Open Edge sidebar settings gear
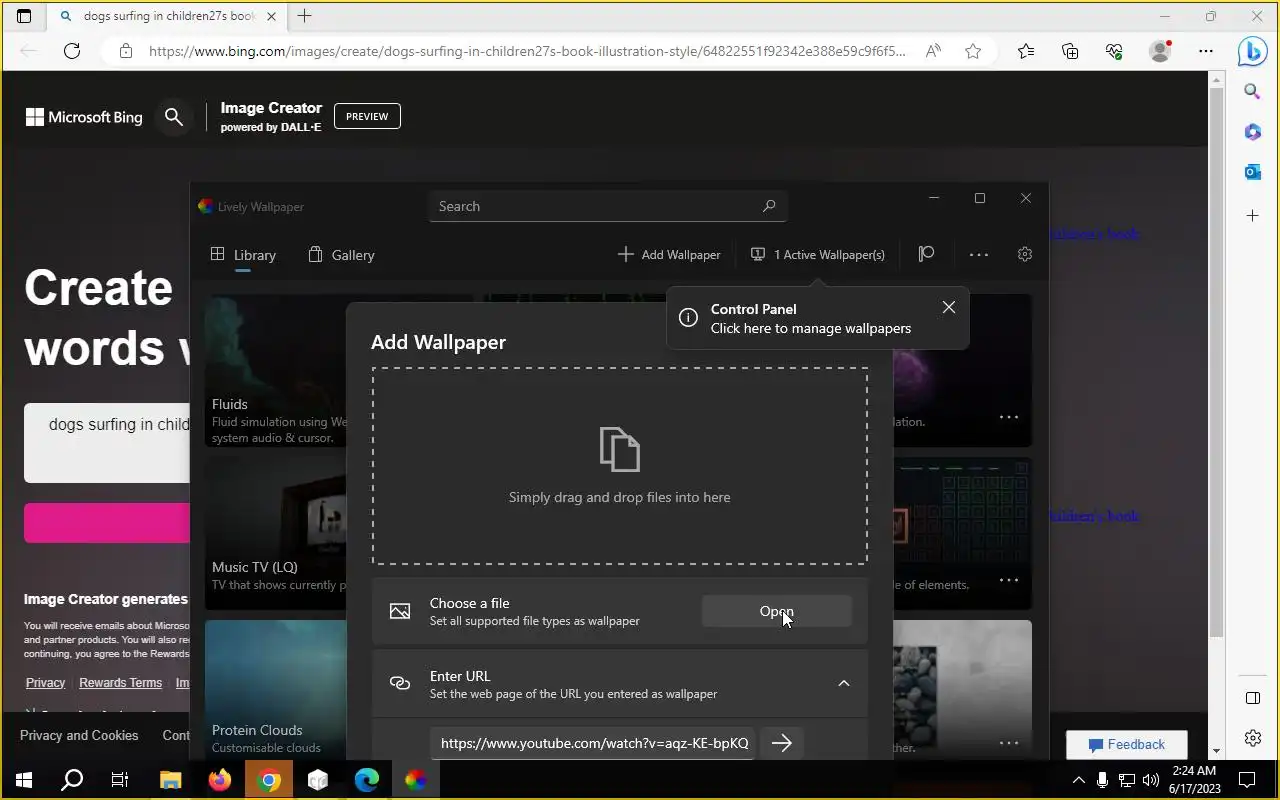 (1252, 738)
